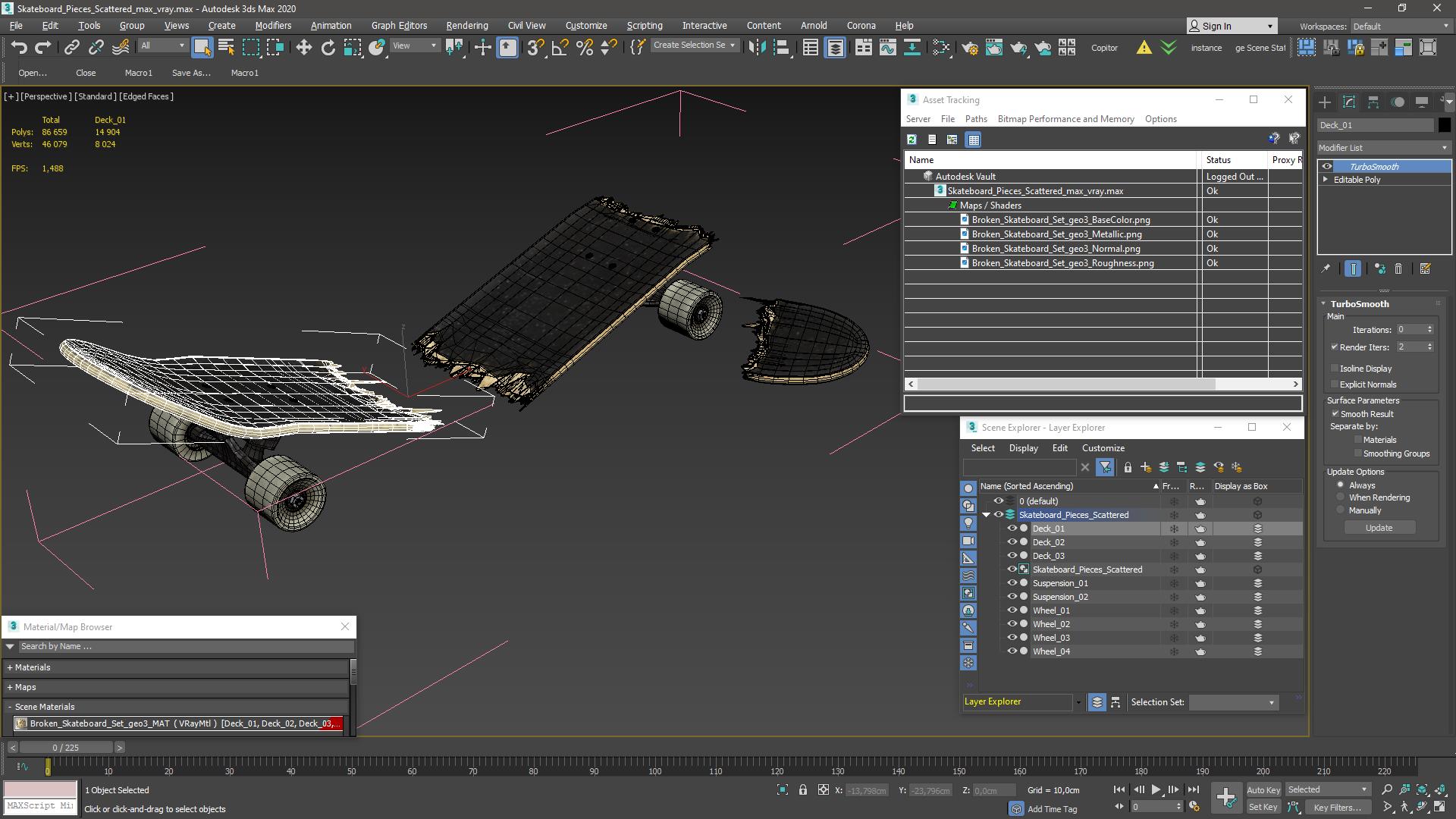
Task: Click the Material/Map Browser search icon
Action: tap(11, 646)
